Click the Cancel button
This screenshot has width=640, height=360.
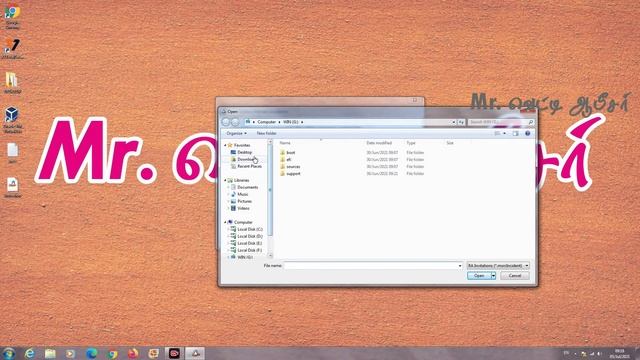coord(515,276)
